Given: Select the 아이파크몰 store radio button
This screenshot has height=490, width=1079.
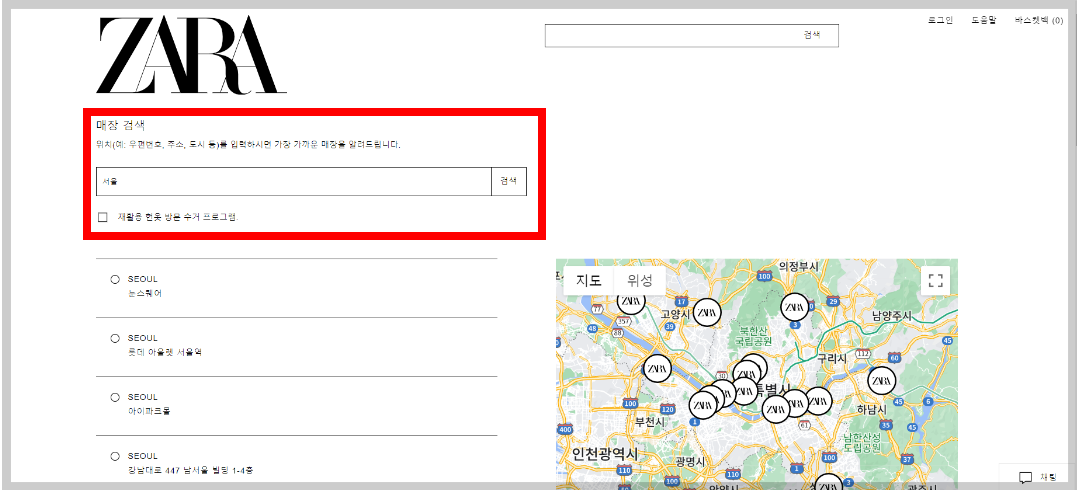Looking at the screenshot, I should (x=115, y=398).
